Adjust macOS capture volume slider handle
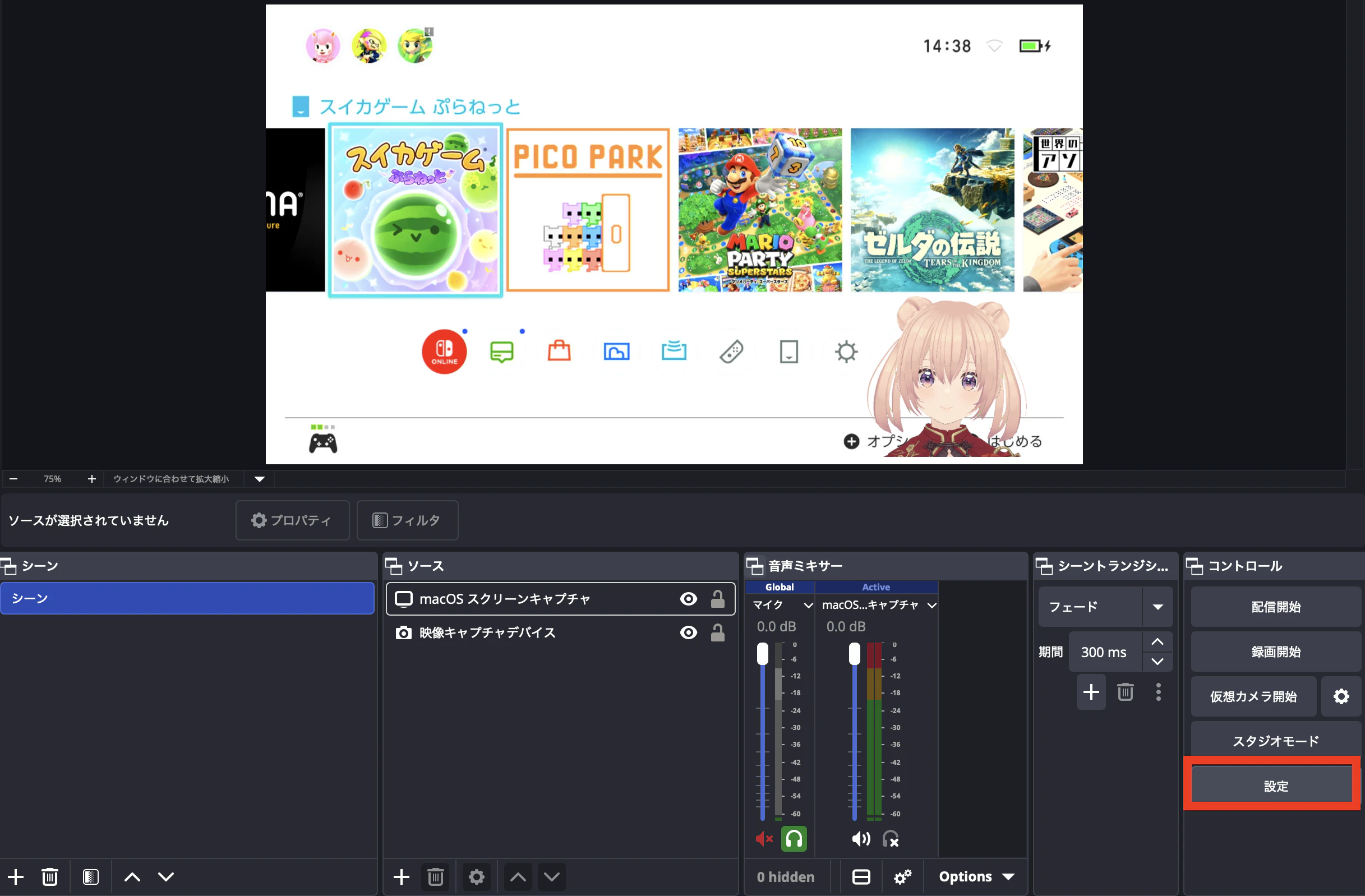The height and width of the screenshot is (896, 1365). (855, 654)
